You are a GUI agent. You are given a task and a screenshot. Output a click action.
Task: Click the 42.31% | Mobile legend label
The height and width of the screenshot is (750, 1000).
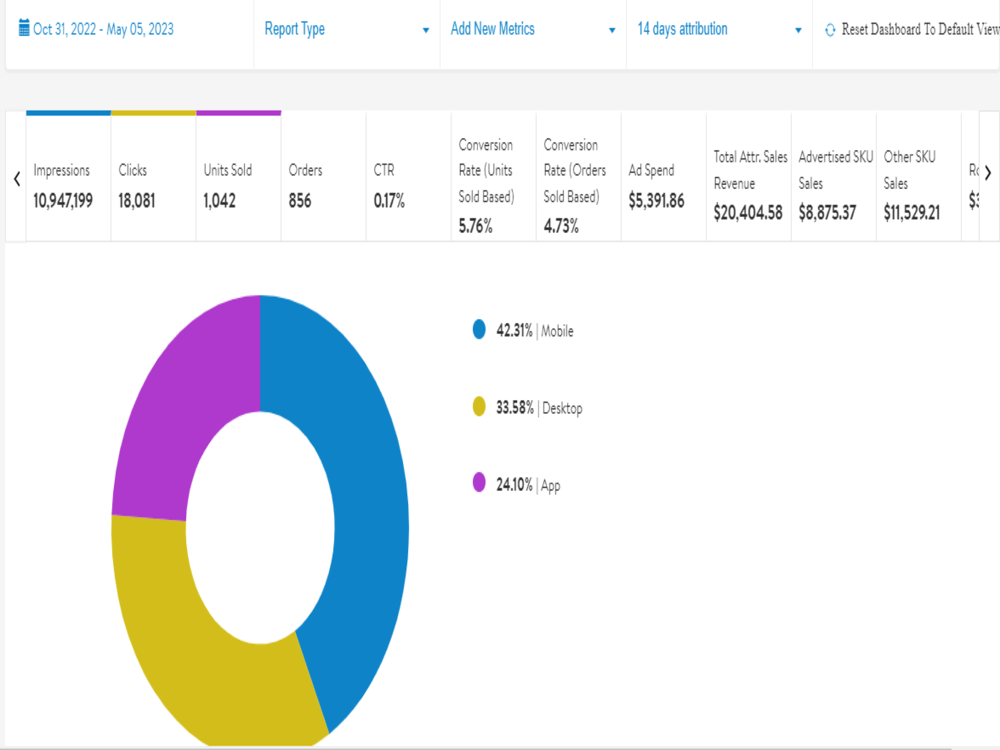point(534,330)
